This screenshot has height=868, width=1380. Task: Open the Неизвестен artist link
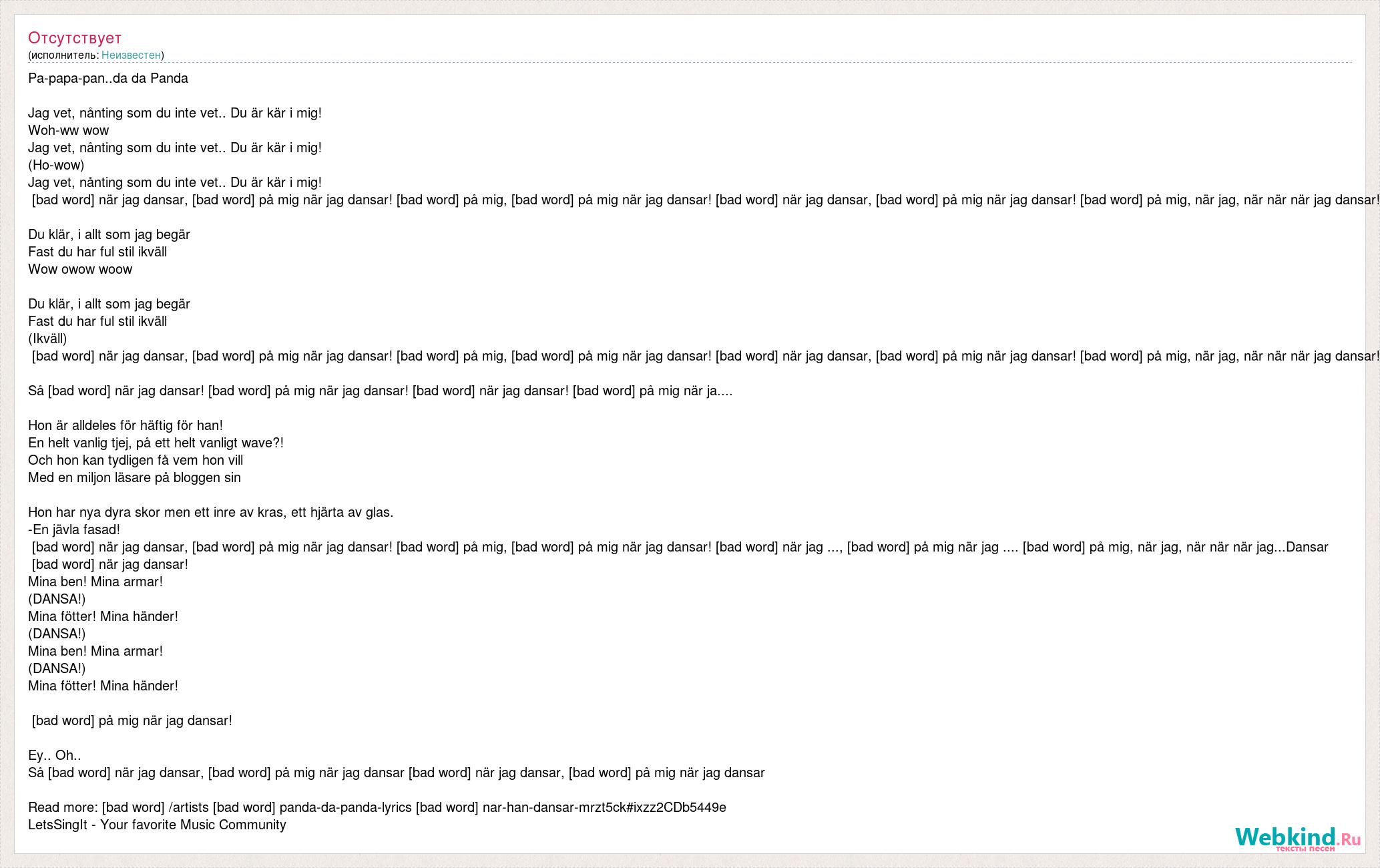pos(131,55)
